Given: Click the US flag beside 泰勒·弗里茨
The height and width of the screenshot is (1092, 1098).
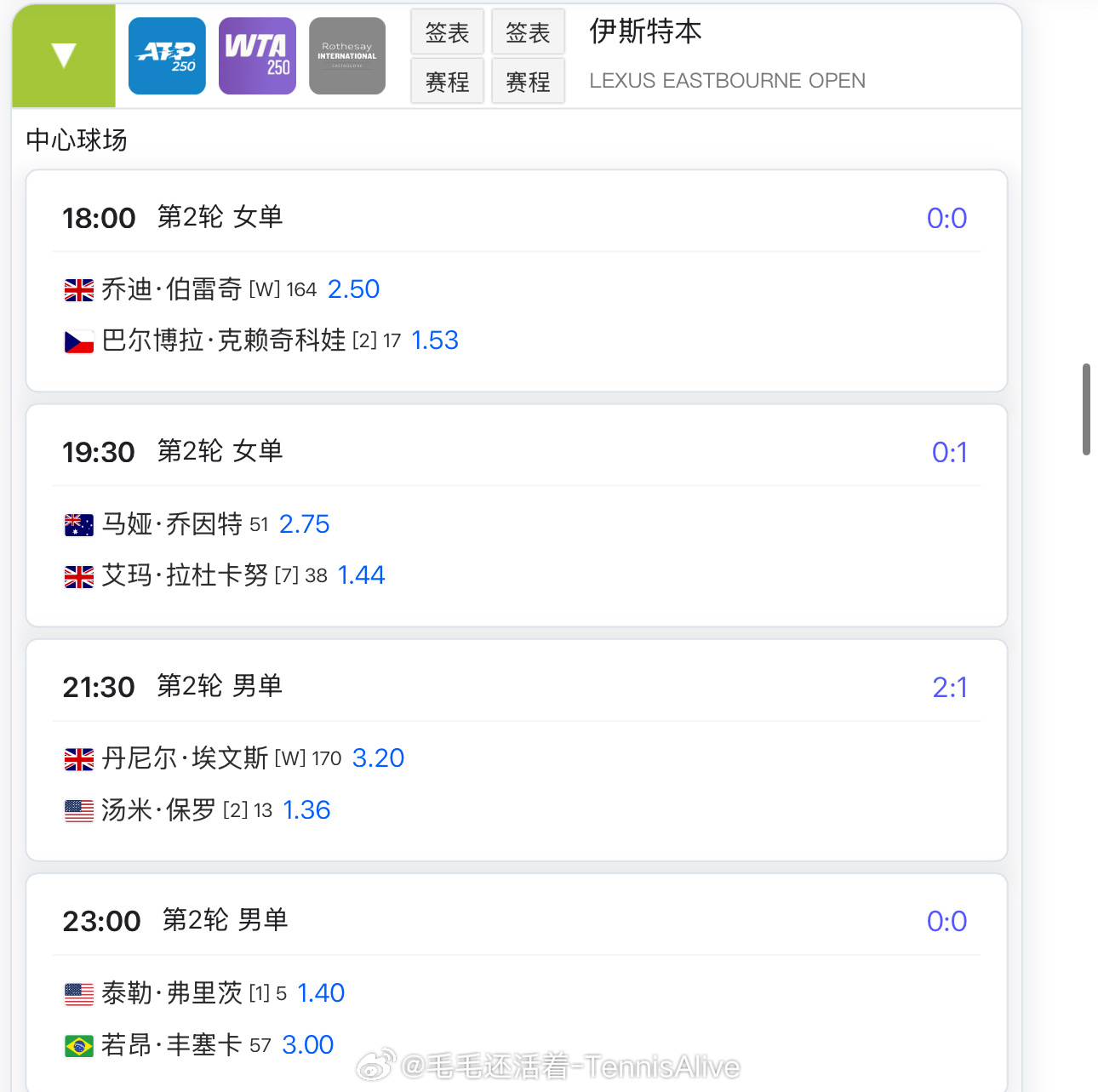Looking at the screenshot, I should coord(79,994).
